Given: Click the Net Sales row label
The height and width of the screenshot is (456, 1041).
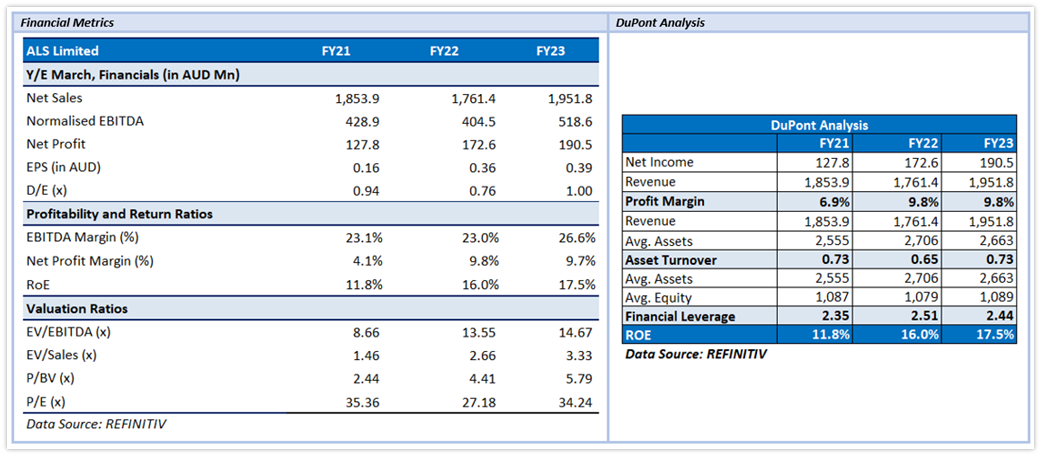Looking at the screenshot, I should pyautogui.click(x=55, y=98).
